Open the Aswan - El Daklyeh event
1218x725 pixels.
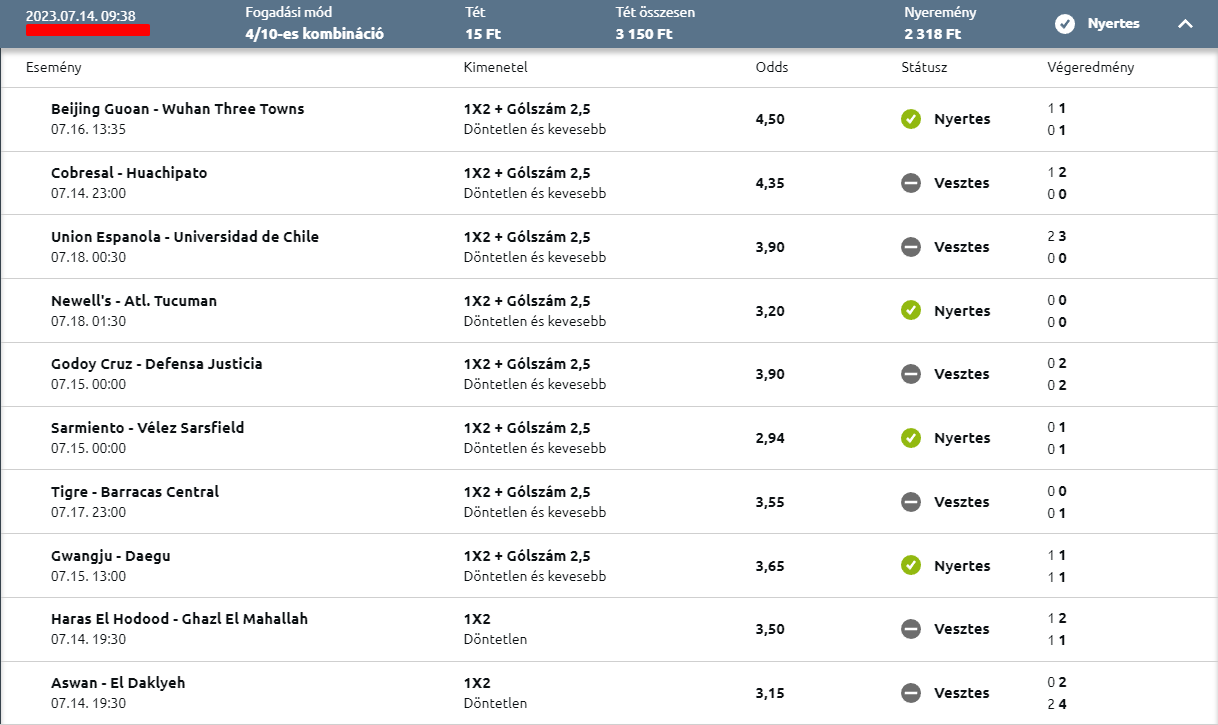click(x=118, y=683)
